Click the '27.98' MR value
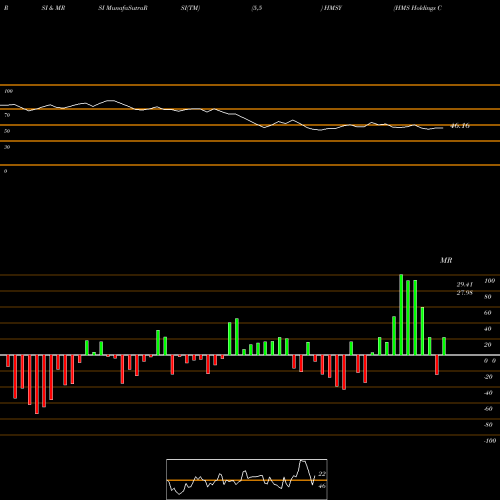500x500 pixels. tap(465, 293)
